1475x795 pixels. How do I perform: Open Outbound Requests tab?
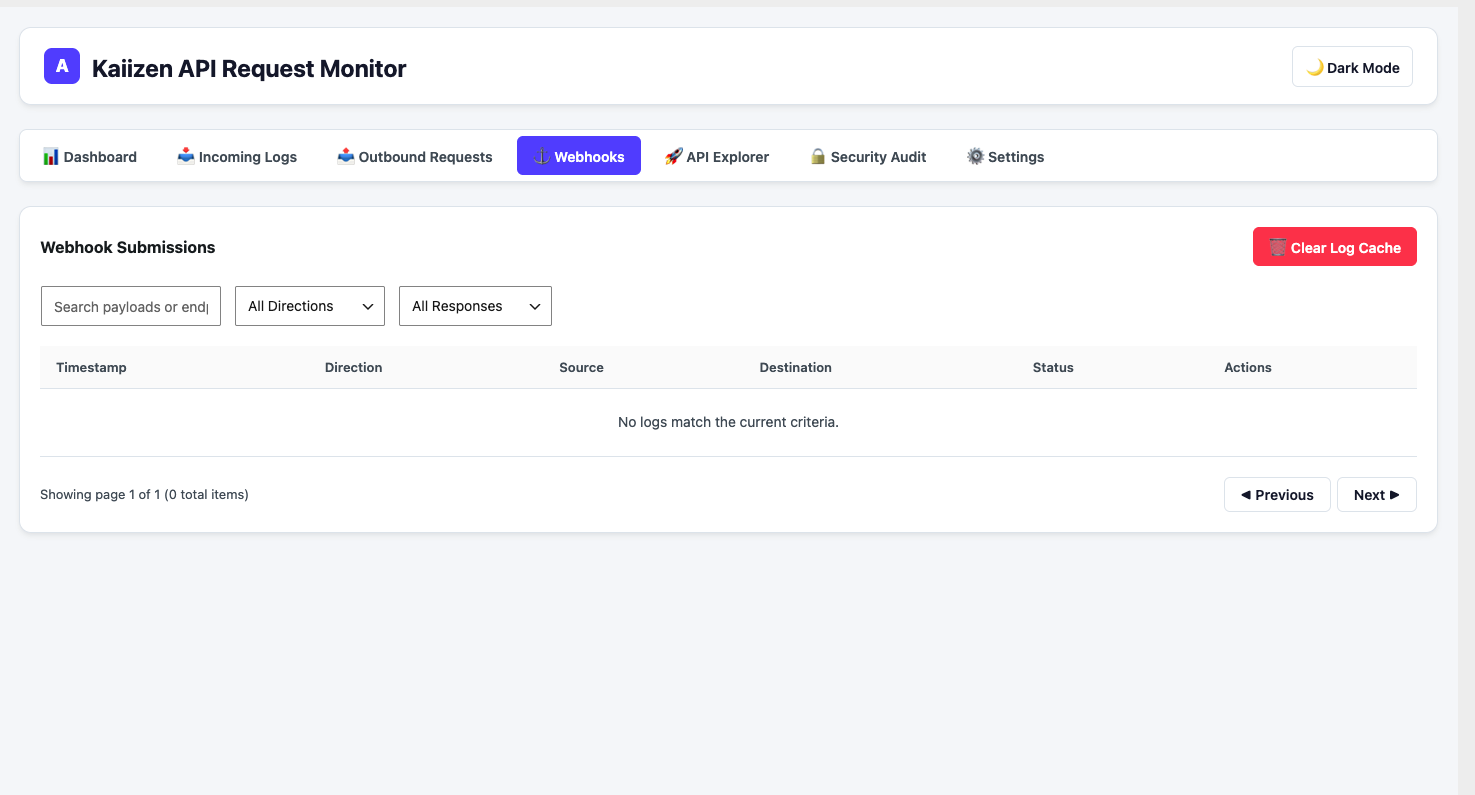tap(415, 156)
